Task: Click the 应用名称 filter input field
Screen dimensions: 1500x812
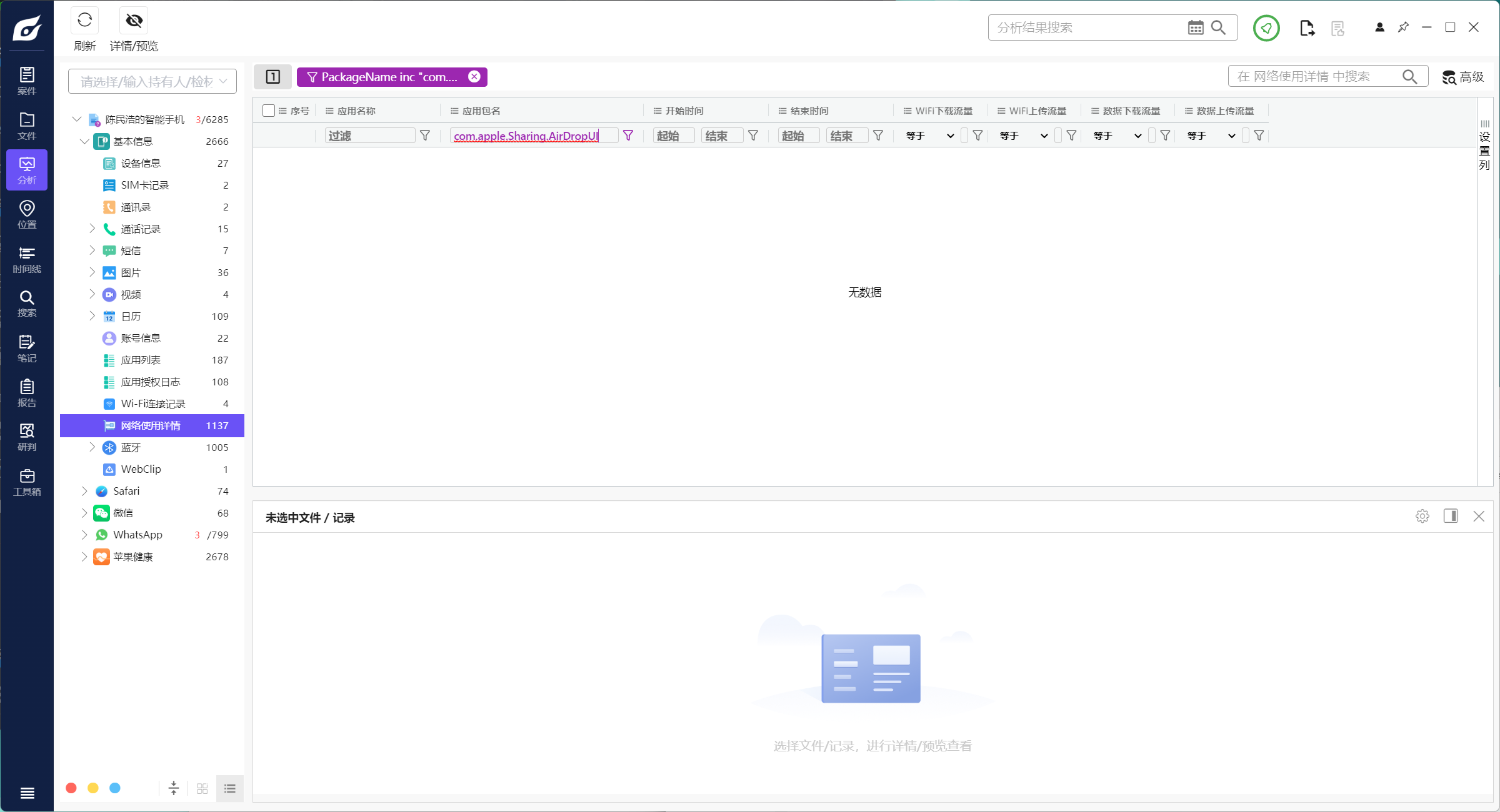Action: 369,136
